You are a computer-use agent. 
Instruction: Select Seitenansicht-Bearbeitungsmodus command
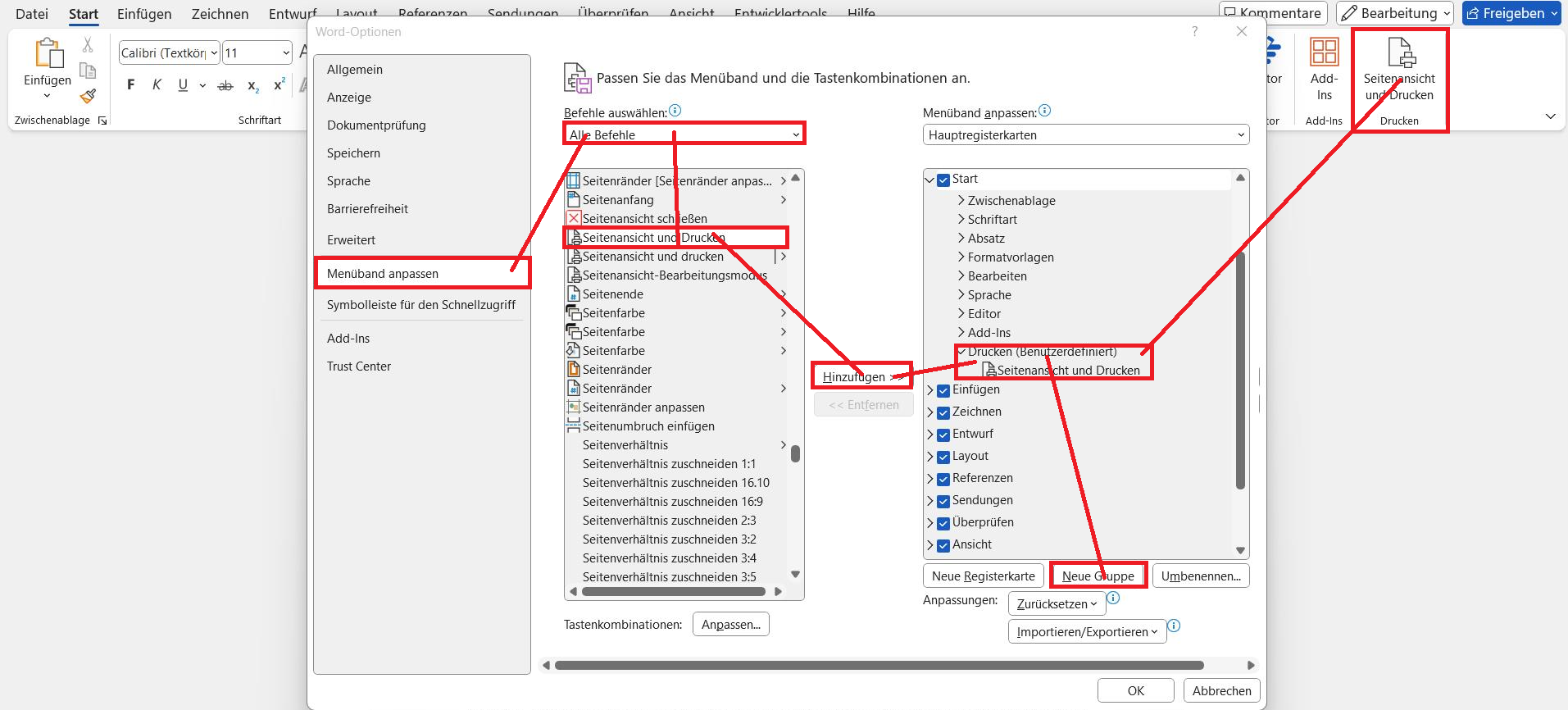(x=675, y=275)
